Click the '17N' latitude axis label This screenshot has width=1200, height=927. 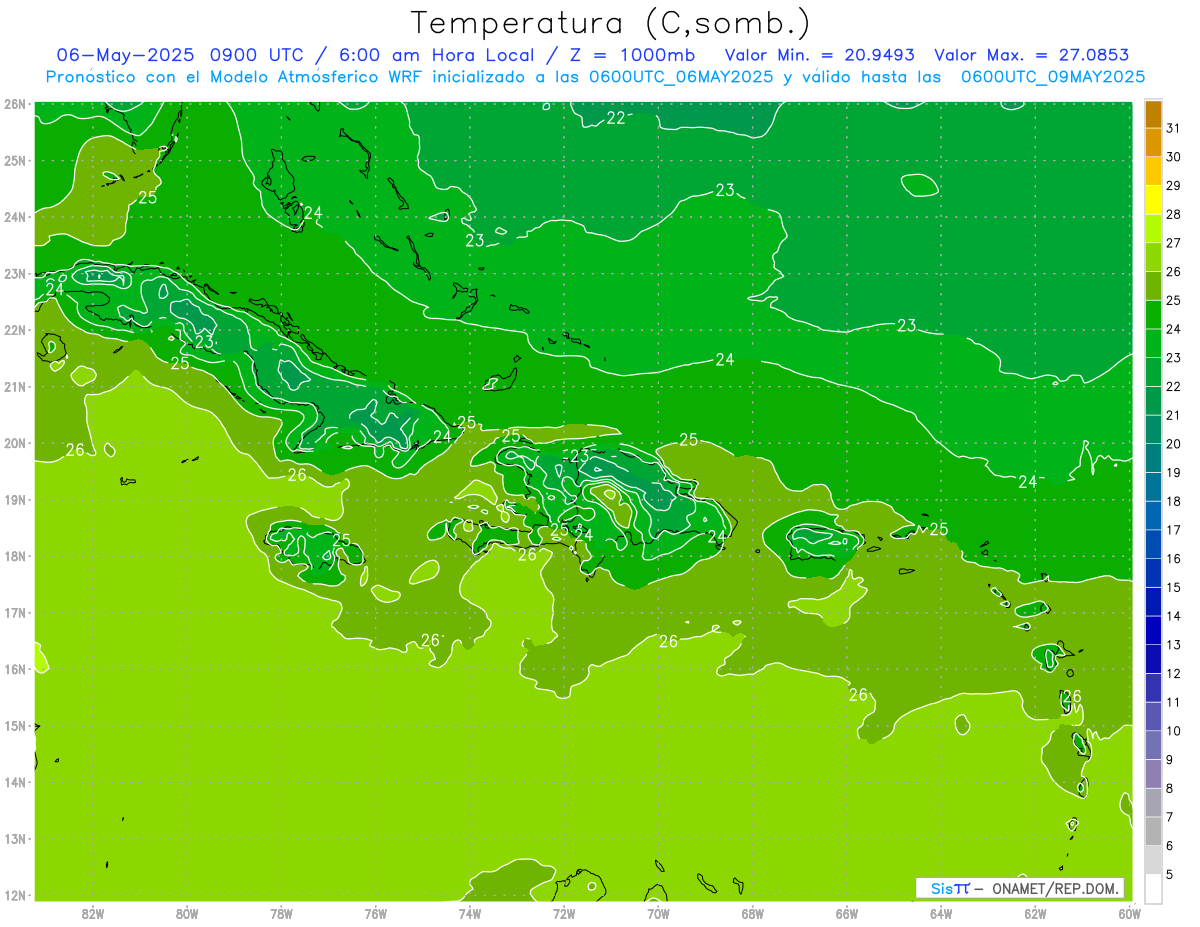14,613
